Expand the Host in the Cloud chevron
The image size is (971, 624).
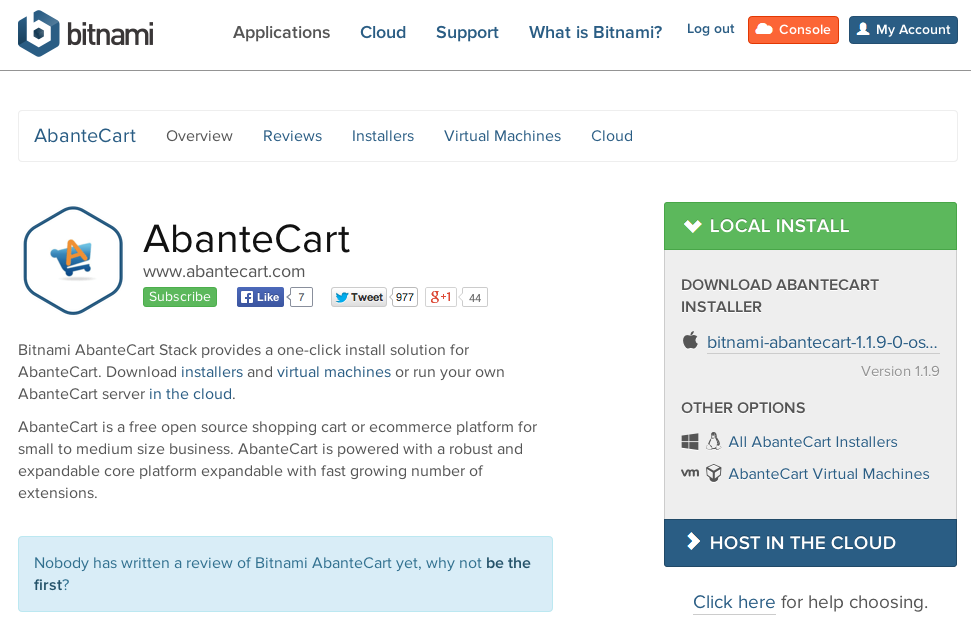pos(693,542)
